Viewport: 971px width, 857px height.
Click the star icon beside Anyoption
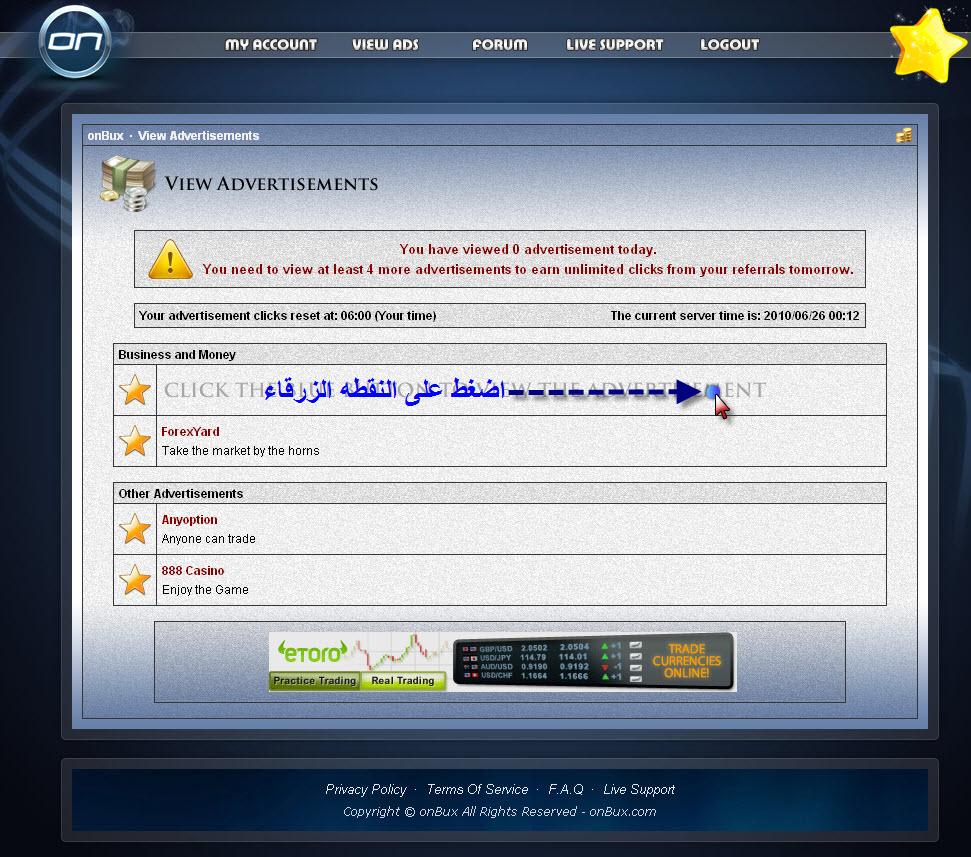(x=134, y=529)
